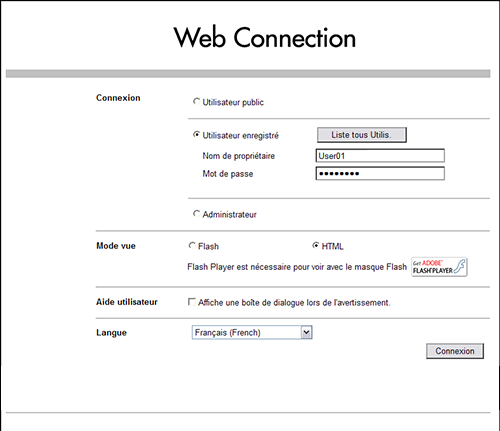
Task: Open the Langue dropdown list
Action: pyautogui.click(x=252, y=332)
